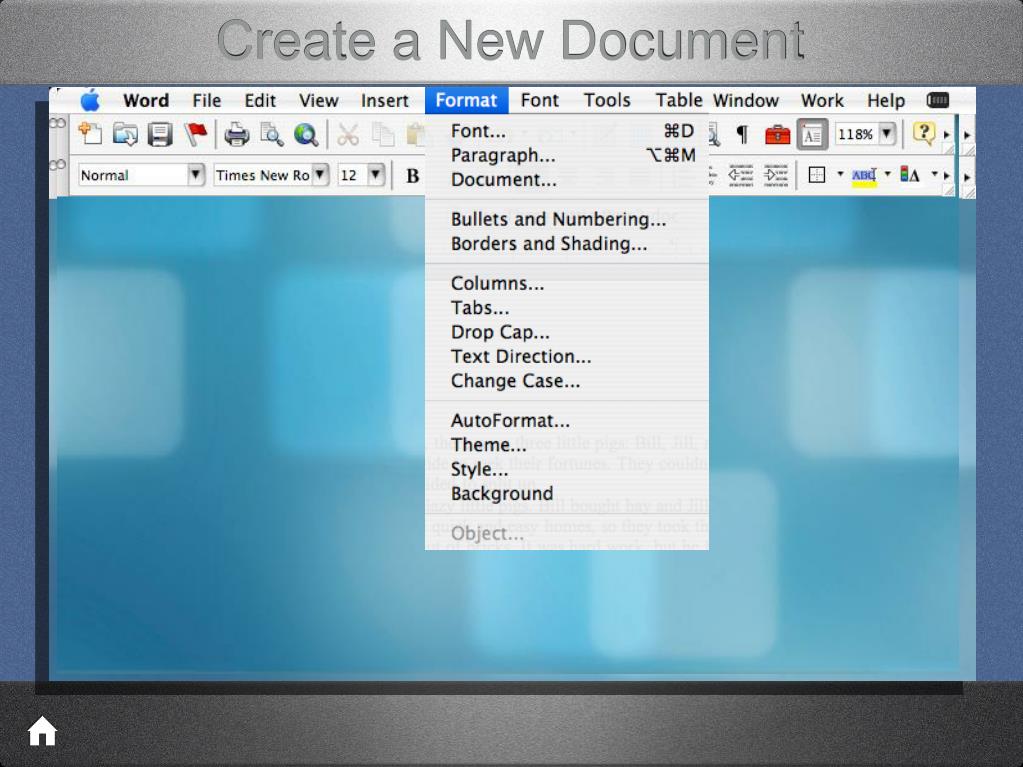The height and width of the screenshot is (767, 1023).
Task: Click the Save floppy disk icon
Action: (x=160, y=134)
